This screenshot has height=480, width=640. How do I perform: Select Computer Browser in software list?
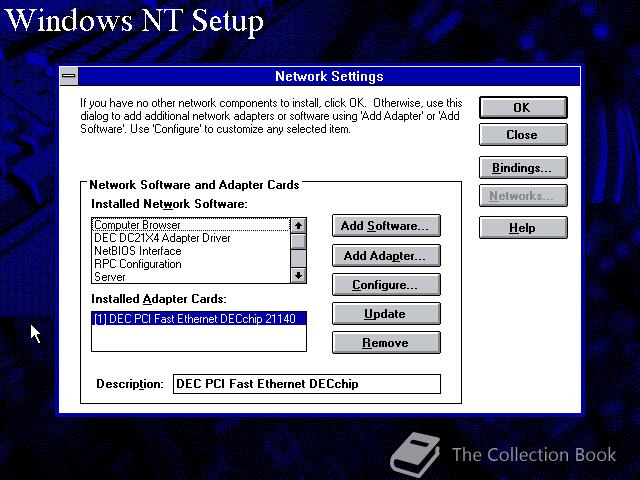(191, 225)
